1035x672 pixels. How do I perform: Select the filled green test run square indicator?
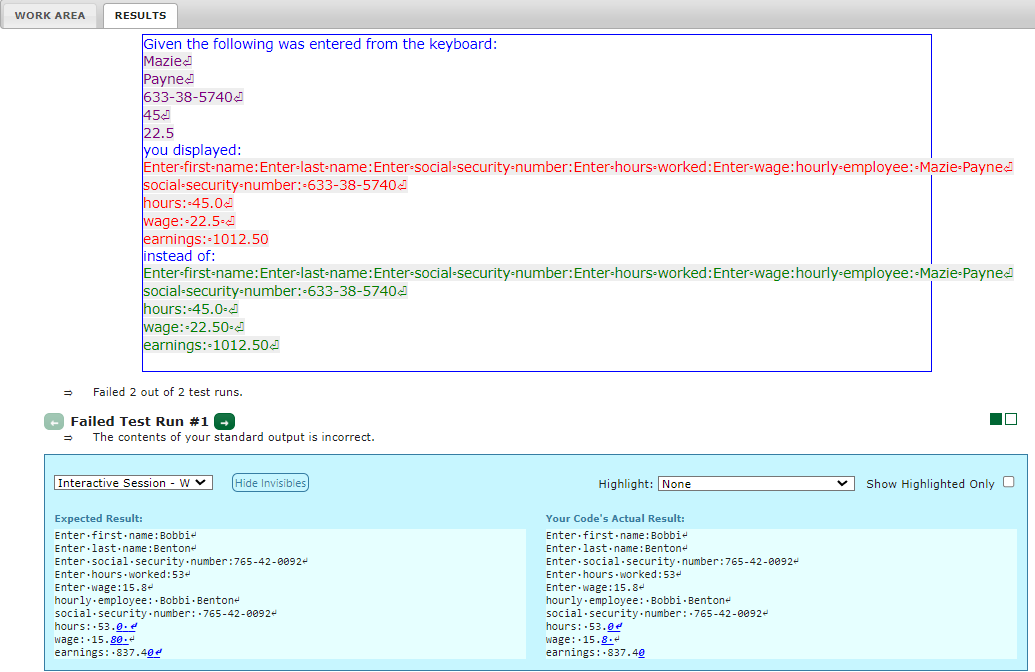[994, 418]
